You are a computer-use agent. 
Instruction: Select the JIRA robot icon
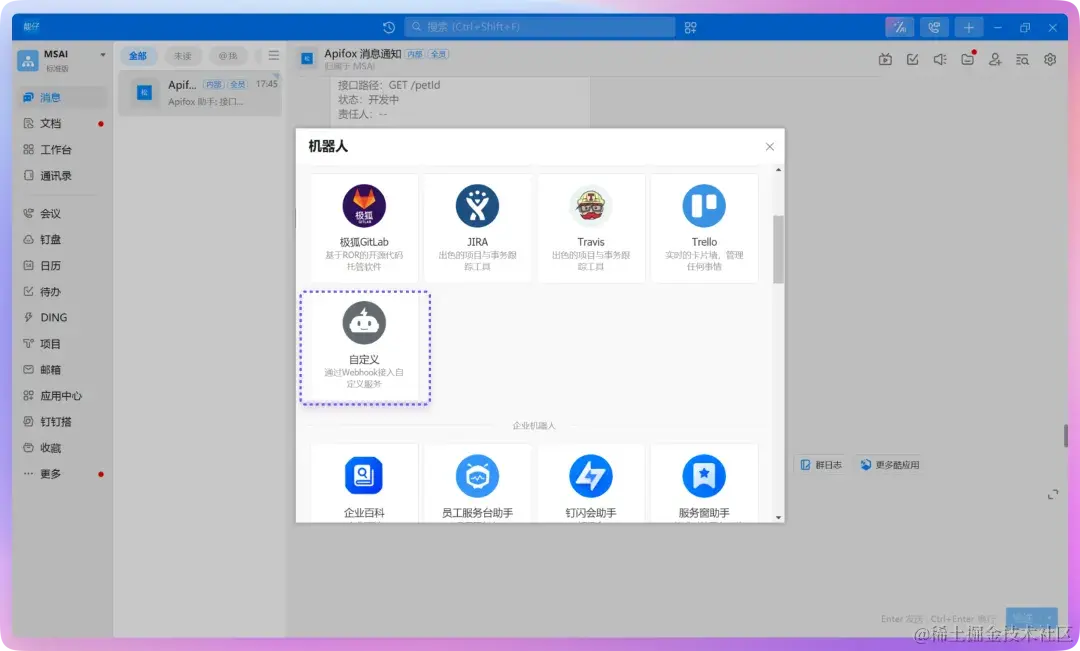click(x=477, y=206)
